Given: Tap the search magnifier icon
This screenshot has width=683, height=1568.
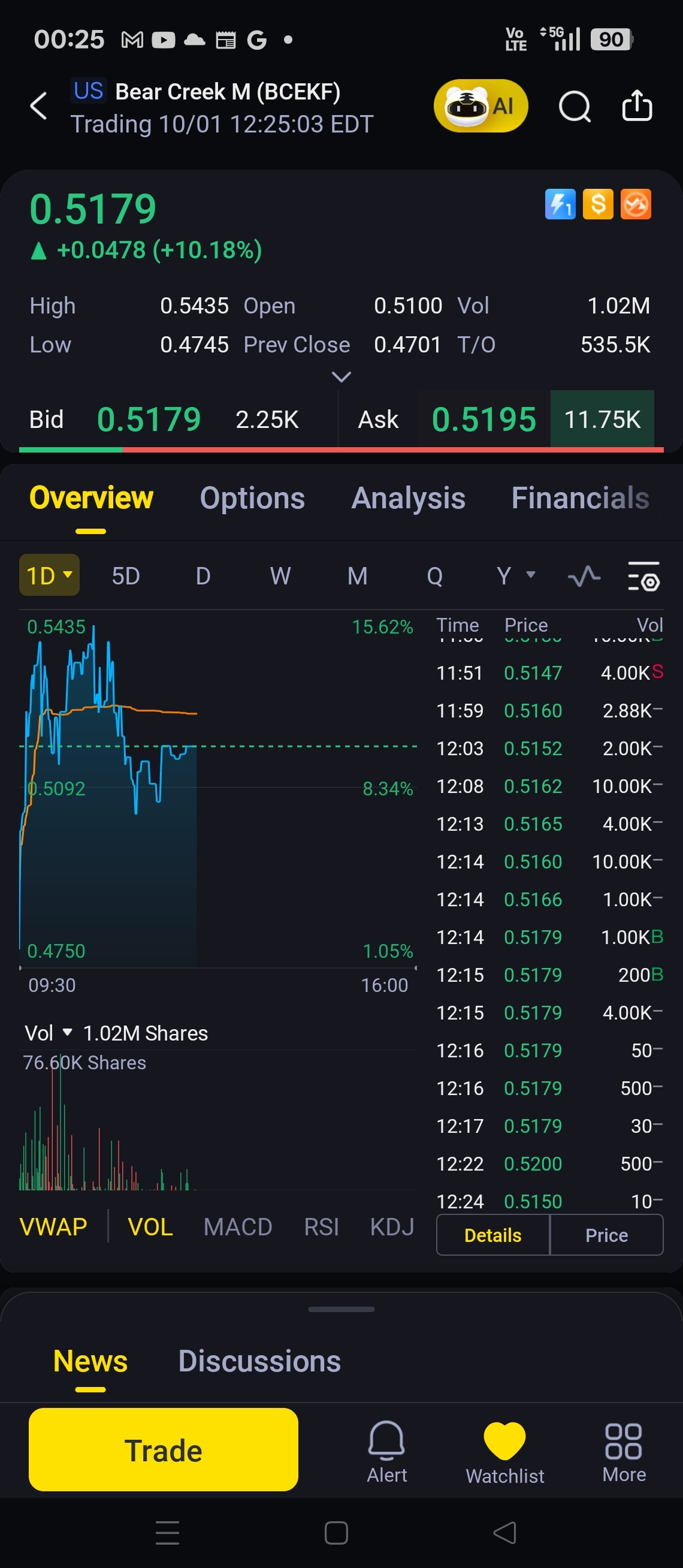Looking at the screenshot, I should pos(574,107).
